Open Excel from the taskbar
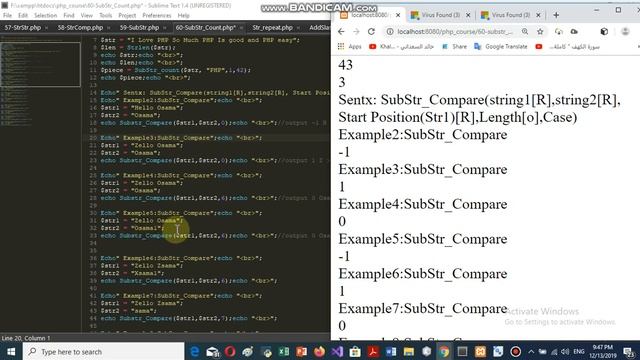The width and height of the screenshot is (640, 360). pos(284,351)
